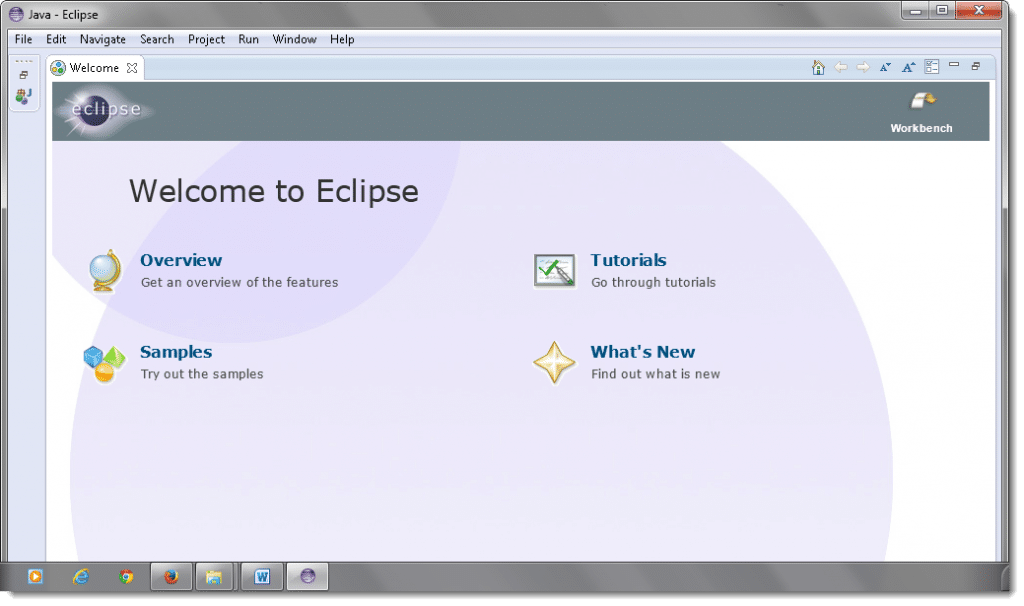Open the Customize page icon
1024x606 pixels.
932,67
